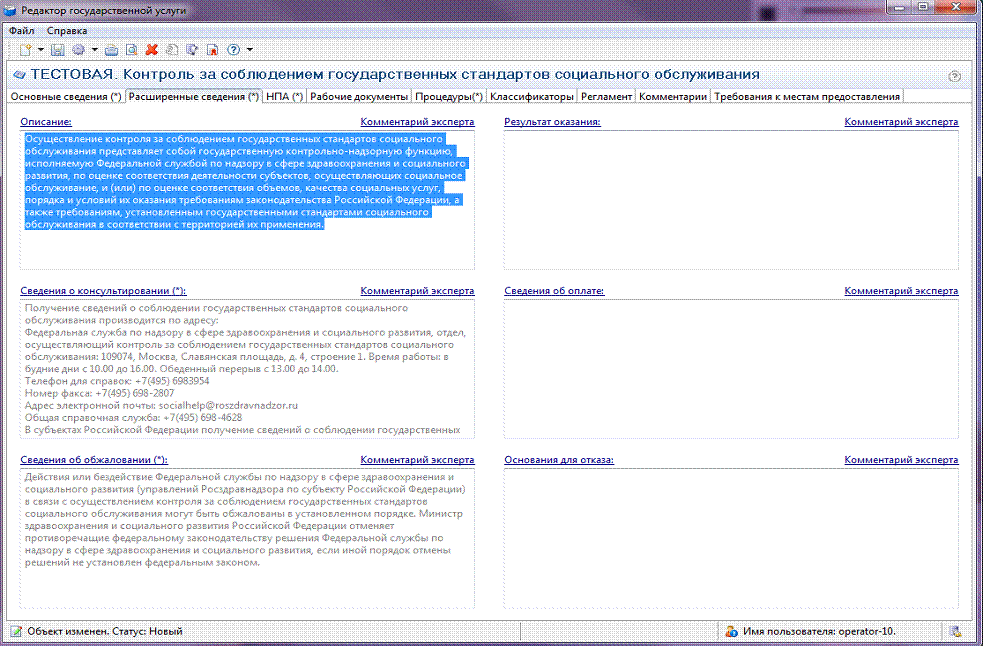The height and width of the screenshot is (647, 985).
Task: Click the gear settings toolbar icon
Action: click(x=79, y=50)
